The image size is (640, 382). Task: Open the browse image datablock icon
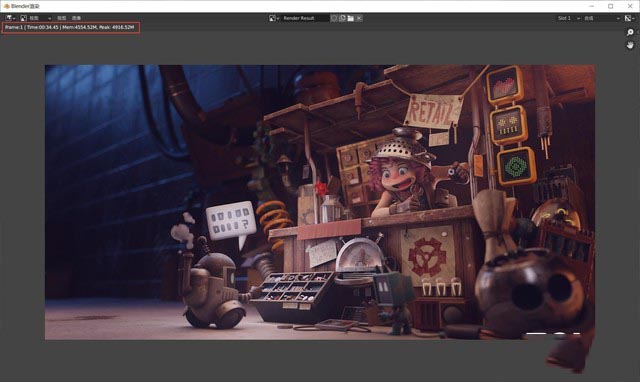tap(274, 18)
